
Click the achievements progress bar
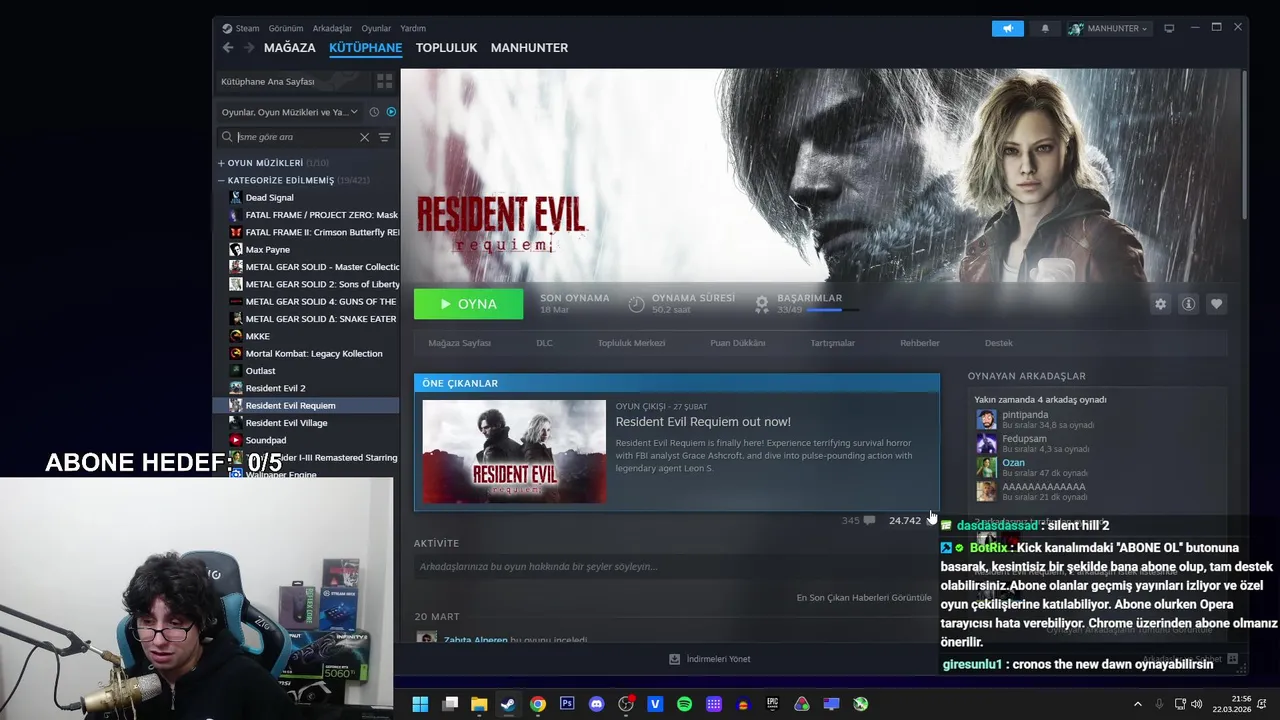(832, 310)
